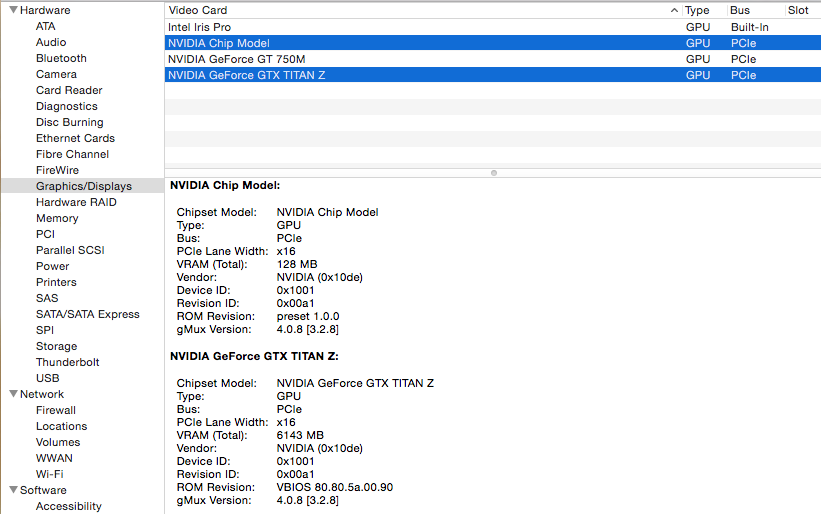Click the bold NVIDIA GeForce GTX TITAN Z heading
821x514 pixels.
tap(254, 356)
